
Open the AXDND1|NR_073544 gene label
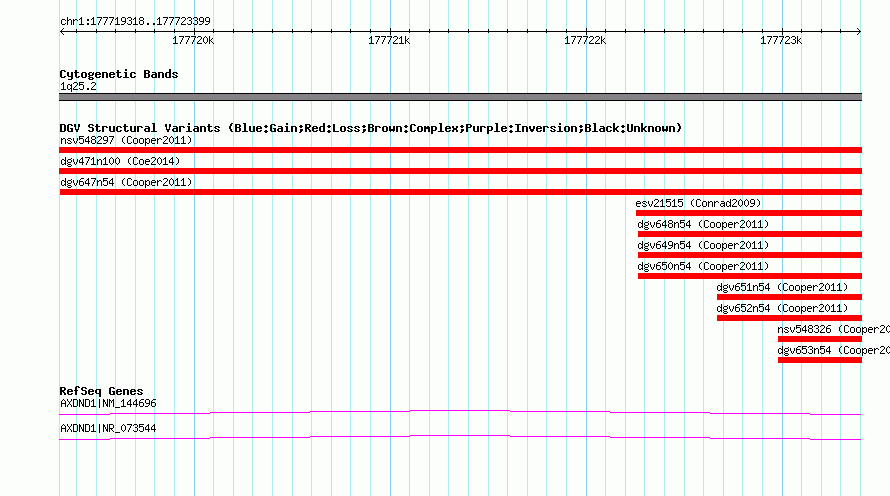pos(108,428)
